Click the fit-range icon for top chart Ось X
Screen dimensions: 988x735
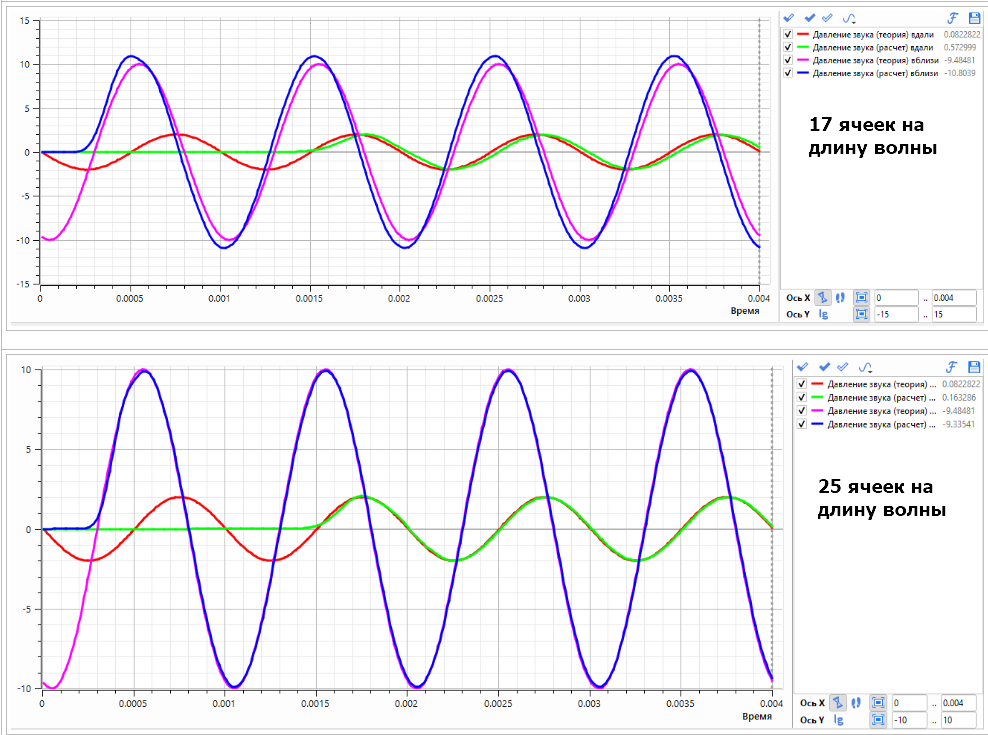tap(860, 298)
